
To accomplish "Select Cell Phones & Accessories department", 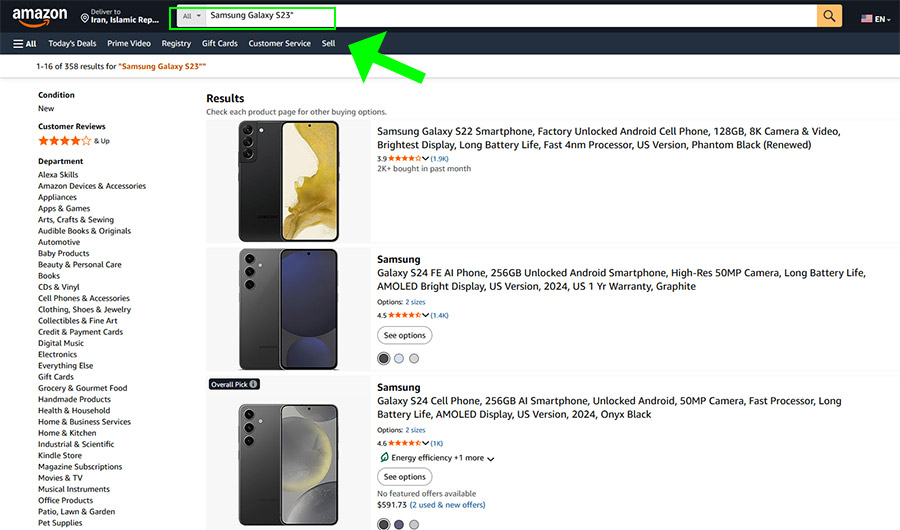I will coord(84,298).
